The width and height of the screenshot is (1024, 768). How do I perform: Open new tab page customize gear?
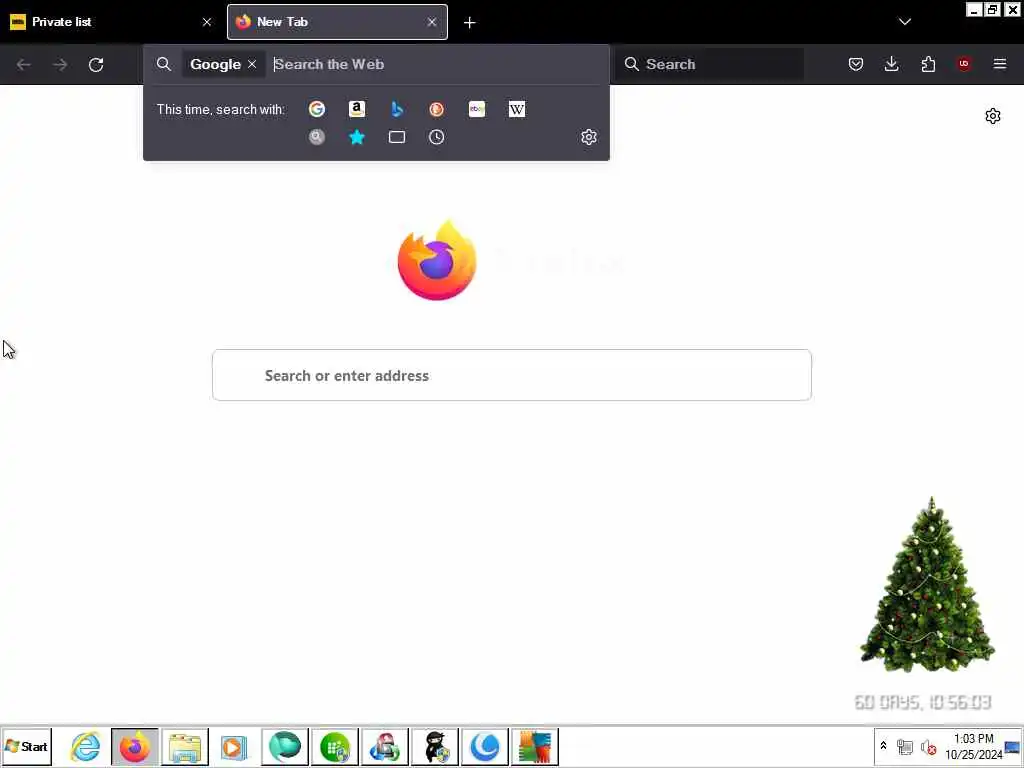pyautogui.click(x=993, y=116)
